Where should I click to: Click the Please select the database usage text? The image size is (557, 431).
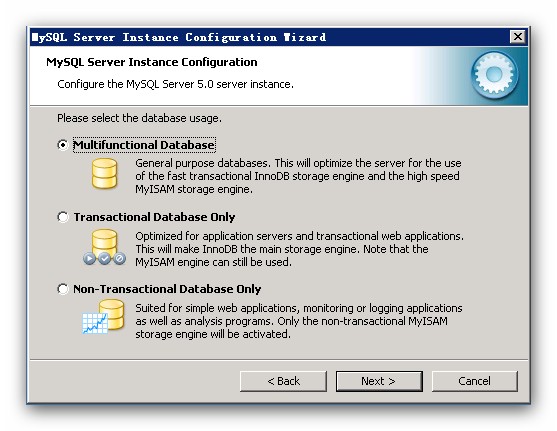point(139,118)
